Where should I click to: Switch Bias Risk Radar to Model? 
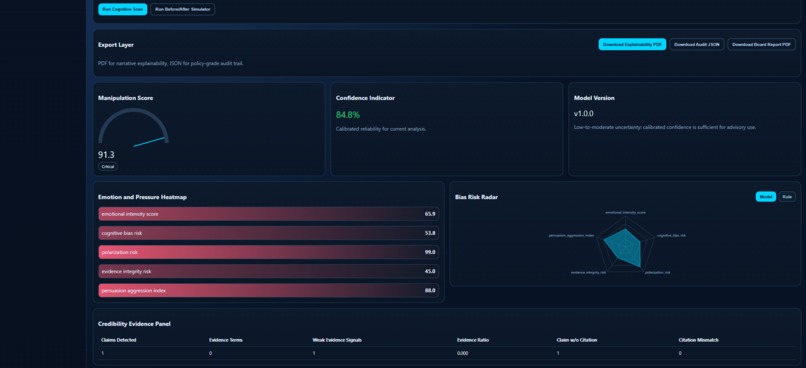coord(765,196)
